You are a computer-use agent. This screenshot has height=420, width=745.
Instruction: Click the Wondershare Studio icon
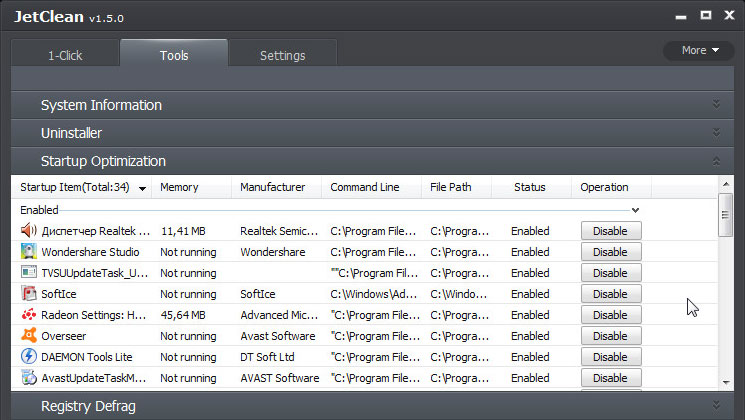coord(29,252)
